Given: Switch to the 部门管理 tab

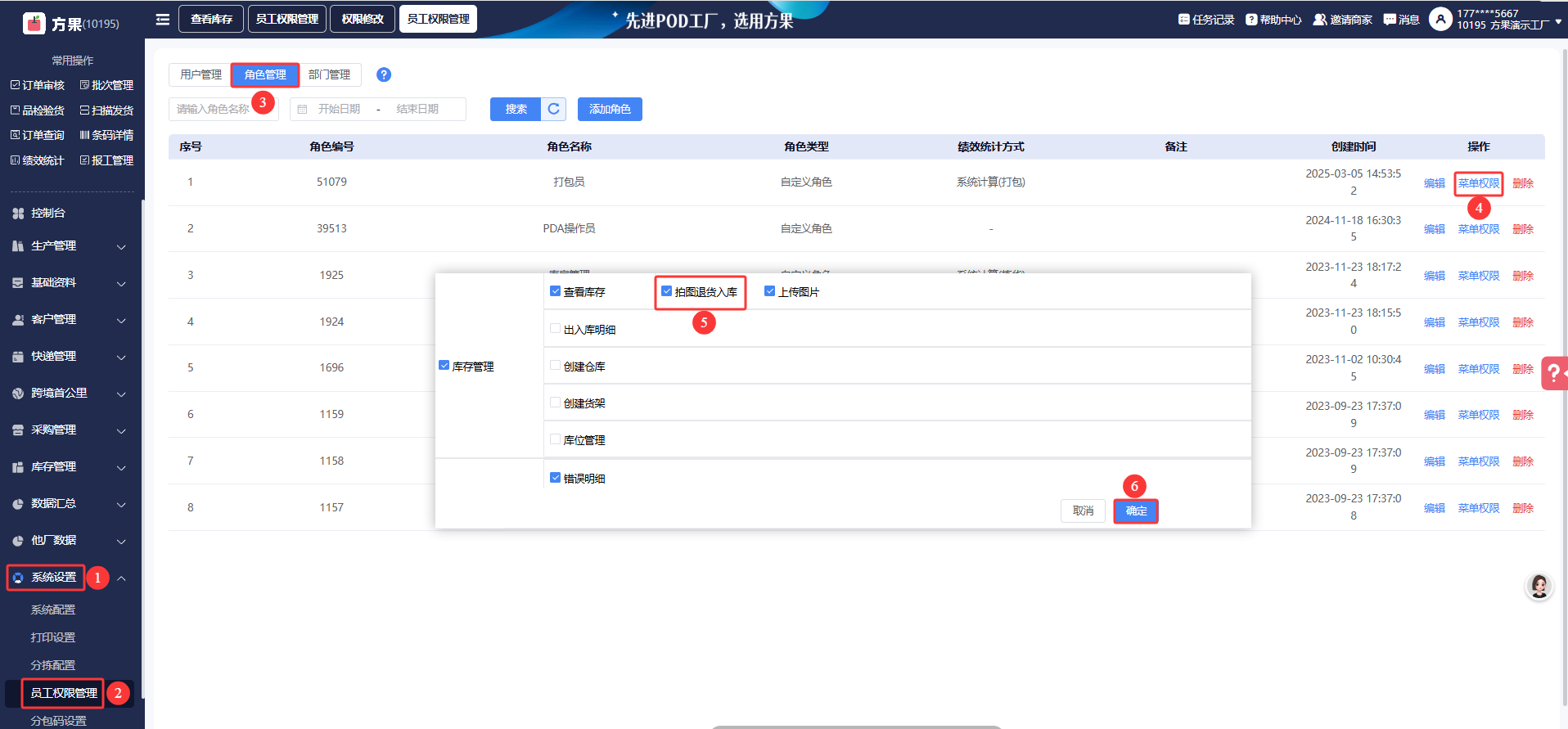Looking at the screenshot, I should (329, 74).
